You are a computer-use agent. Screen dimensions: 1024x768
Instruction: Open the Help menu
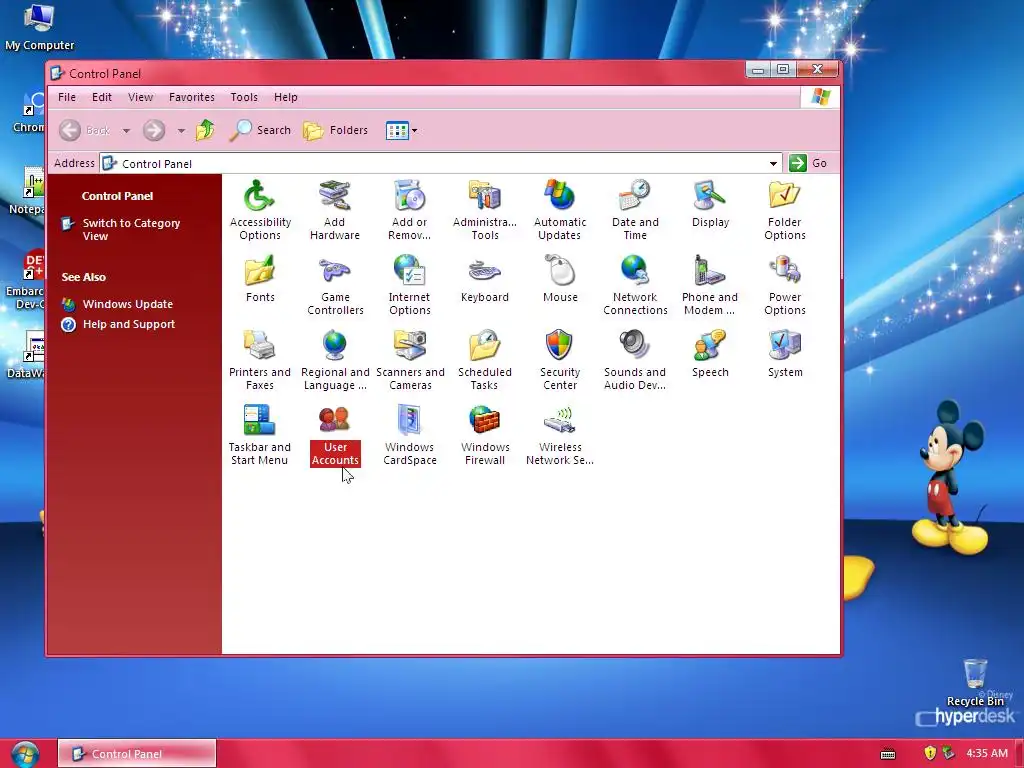(285, 97)
